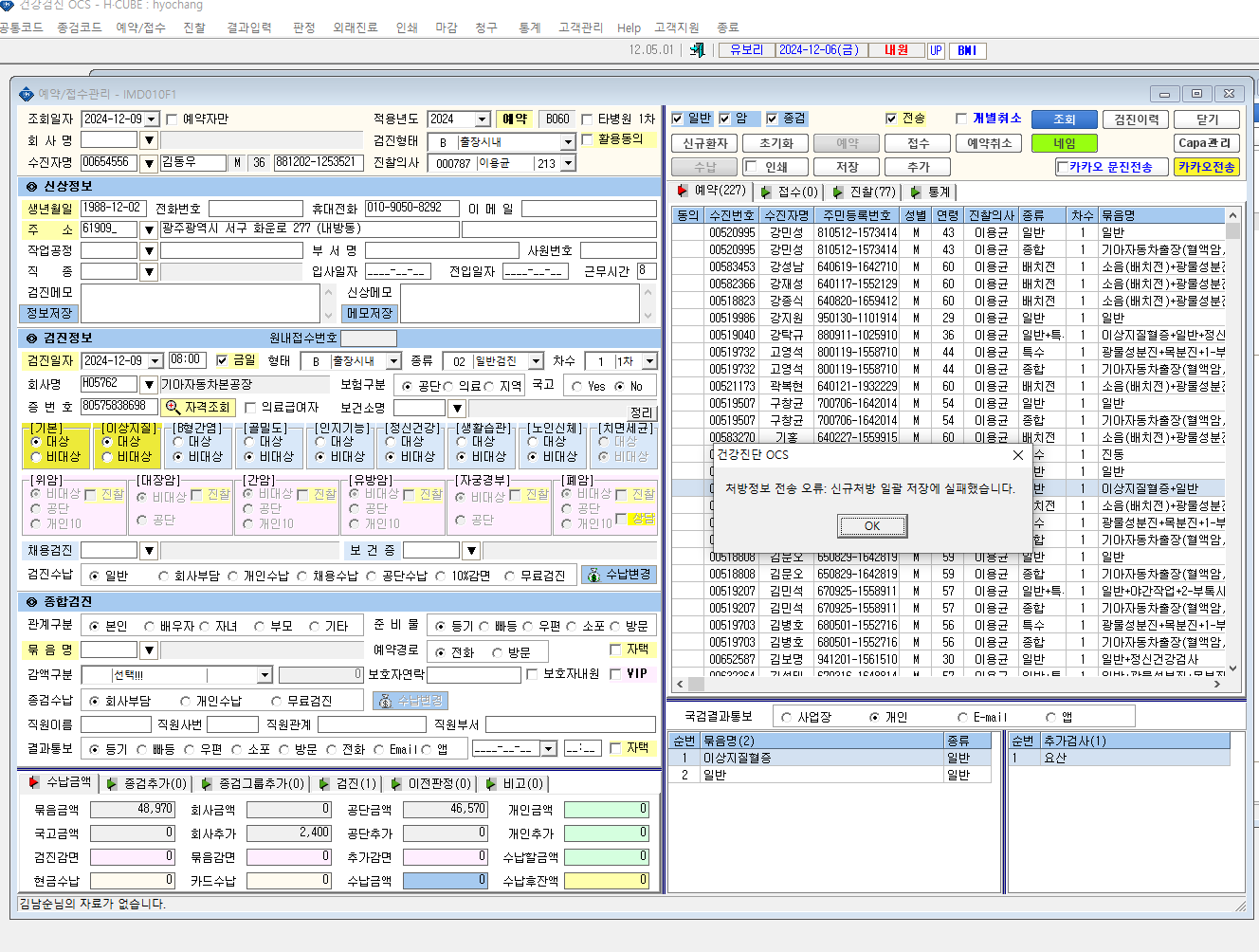Open the 결과입력 menu
Screen dimensions: 1259x952
pos(249,27)
